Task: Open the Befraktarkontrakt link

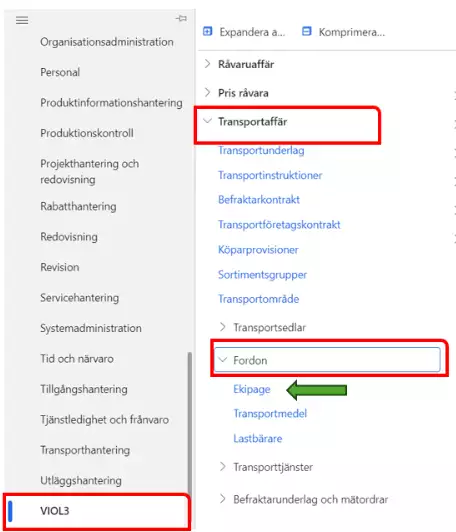Action: point(259,200)
